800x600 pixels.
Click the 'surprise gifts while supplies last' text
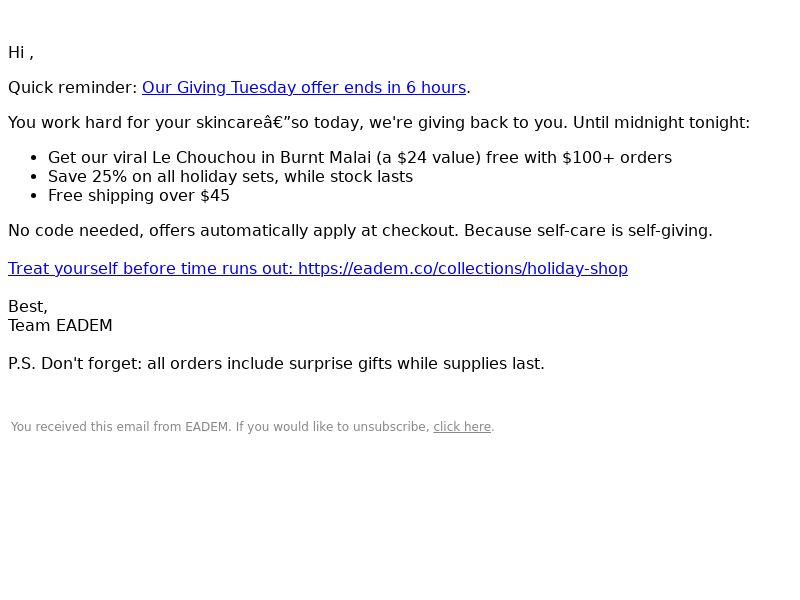point(416,364)
